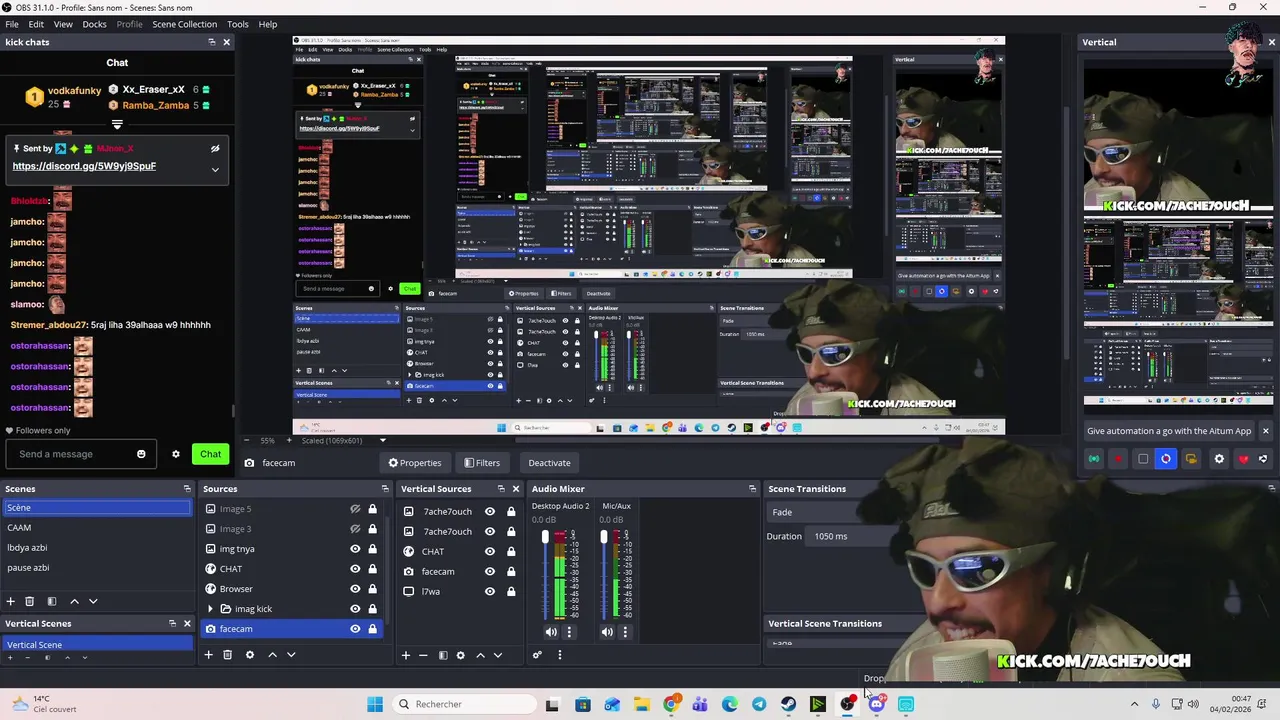The width and height of the screenshot is (1280, 720).
Task: Add a source in Vertical Sources panel
Action: [406, 655]
